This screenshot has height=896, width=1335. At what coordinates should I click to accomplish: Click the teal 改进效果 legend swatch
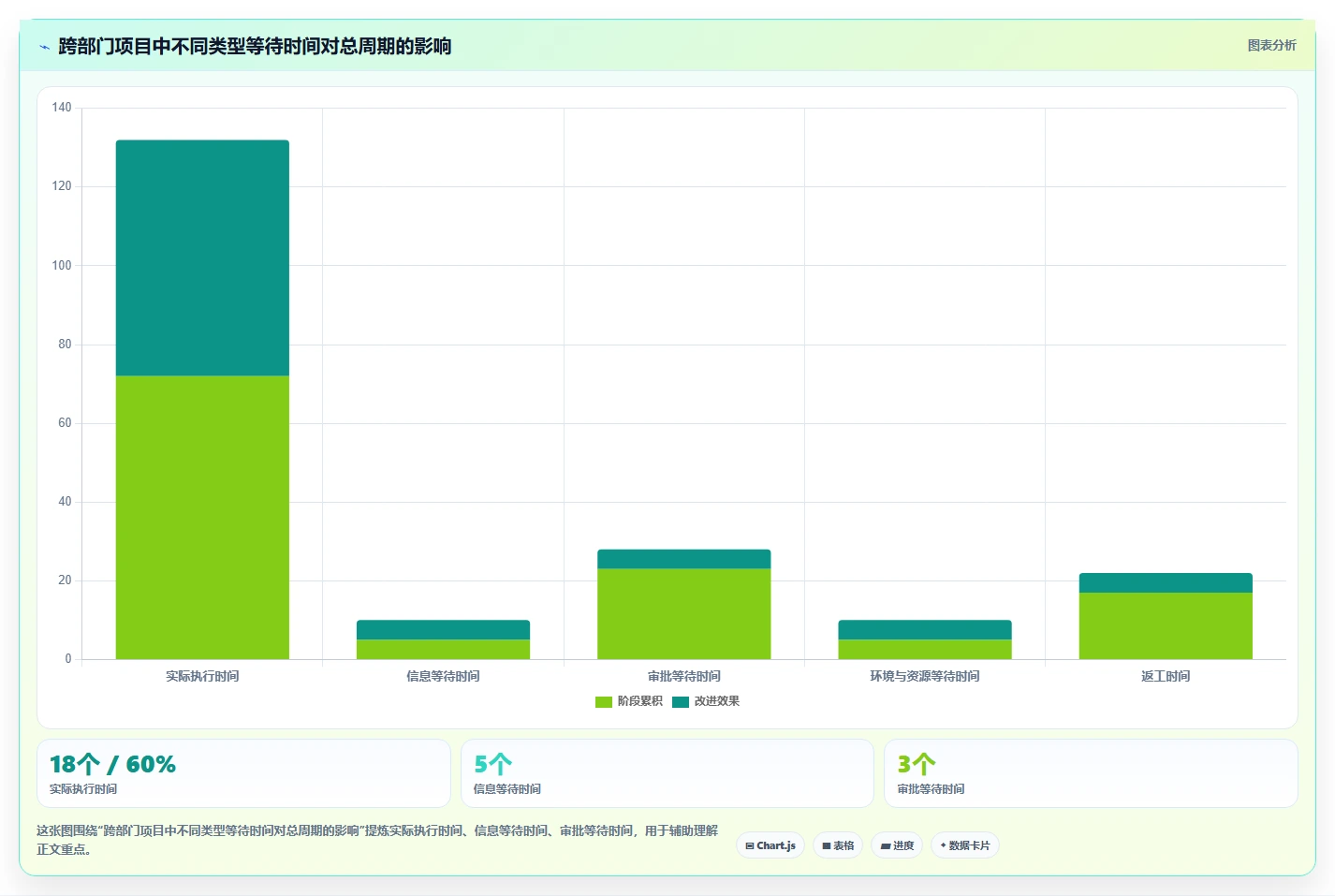(681, 701)
